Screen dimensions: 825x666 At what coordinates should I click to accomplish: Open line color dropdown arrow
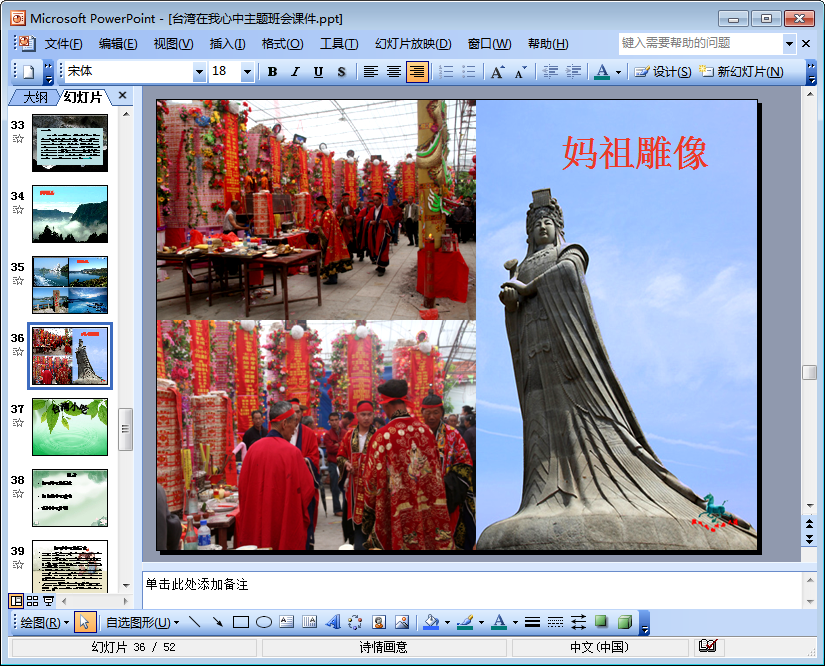(x=481, y=622)
